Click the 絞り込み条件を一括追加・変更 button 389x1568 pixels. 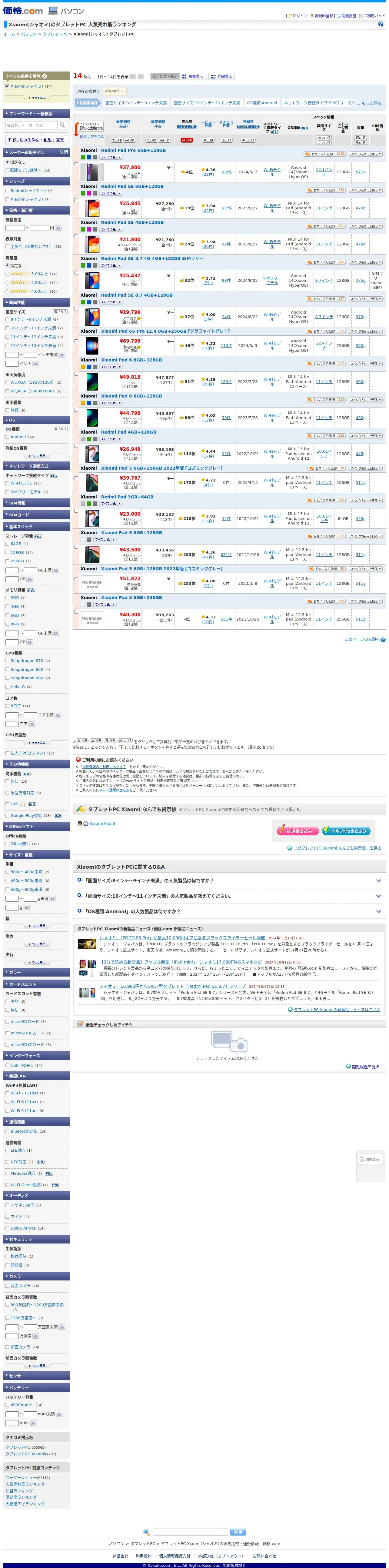[36, 140]
